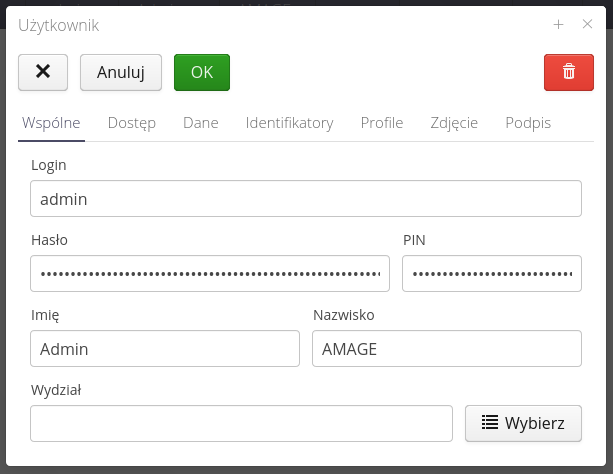
Task: Select the Imię field with Admin
Action: point(165,348)
